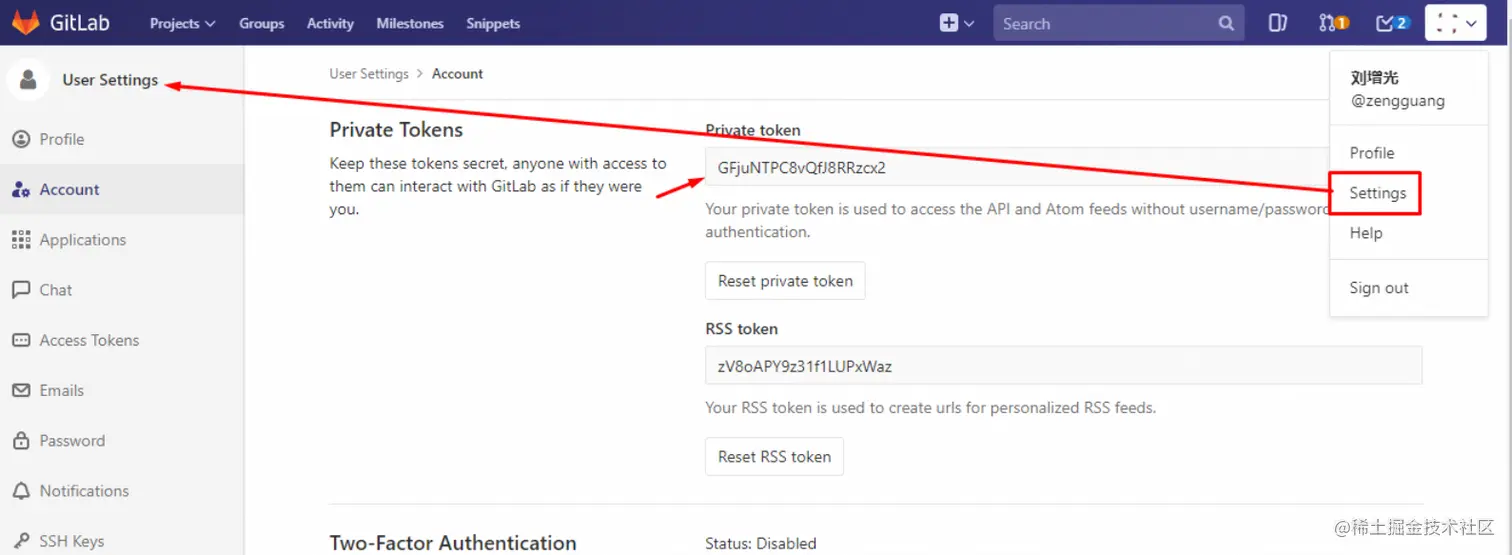Click the SSH Keys key icon
This screenshot has width=1512, height=555.
(x=21, y=541)
